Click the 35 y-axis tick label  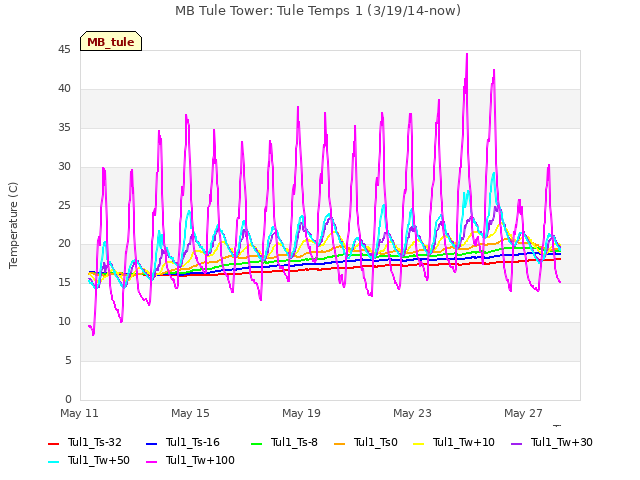click(64, 128)
